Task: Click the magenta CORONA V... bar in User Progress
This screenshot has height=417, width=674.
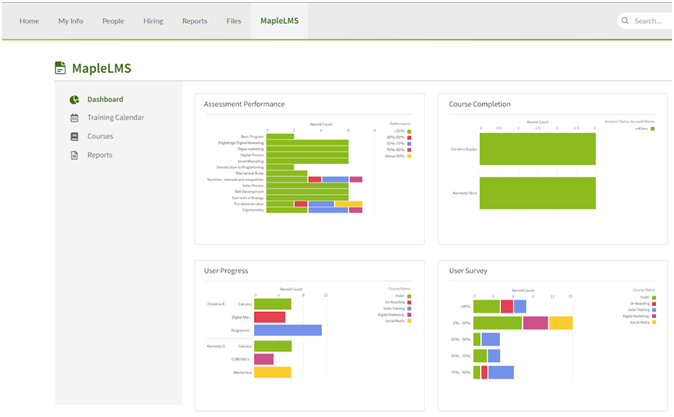Action: [x=264, y=359]
